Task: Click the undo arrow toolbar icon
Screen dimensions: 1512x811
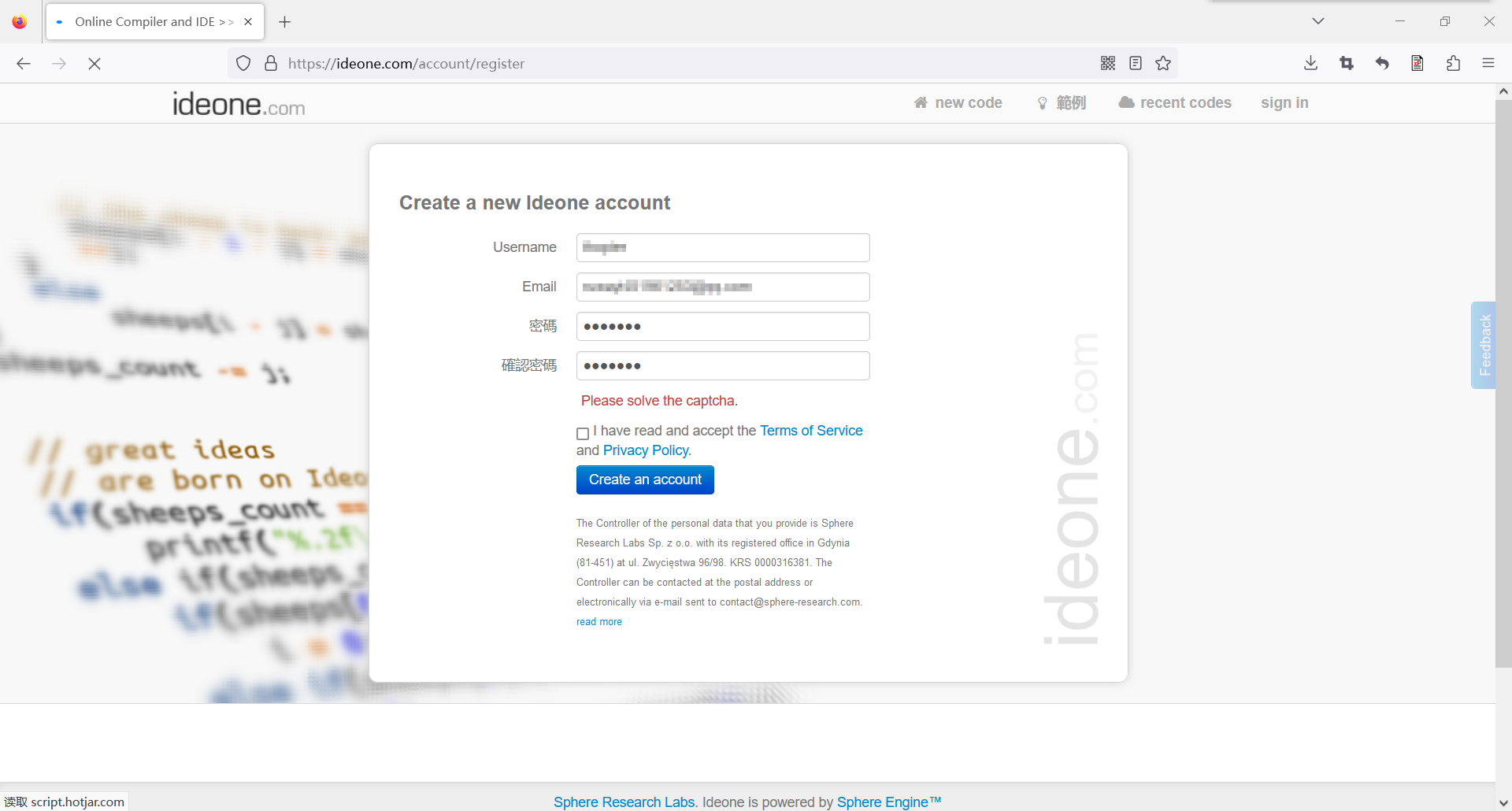Action: pyautogui.click(x=1382, y=64)
